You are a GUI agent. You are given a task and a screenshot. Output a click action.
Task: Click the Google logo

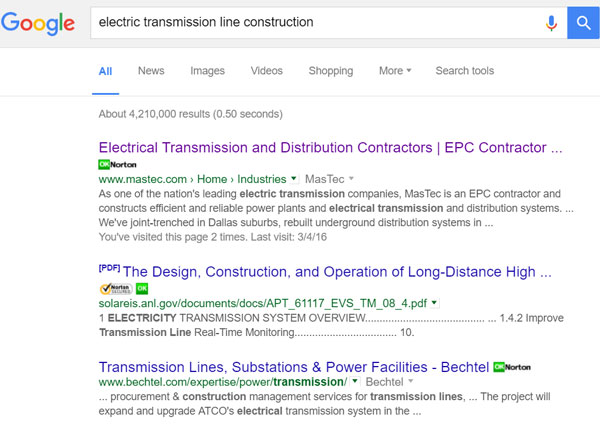tap(38, 23)
